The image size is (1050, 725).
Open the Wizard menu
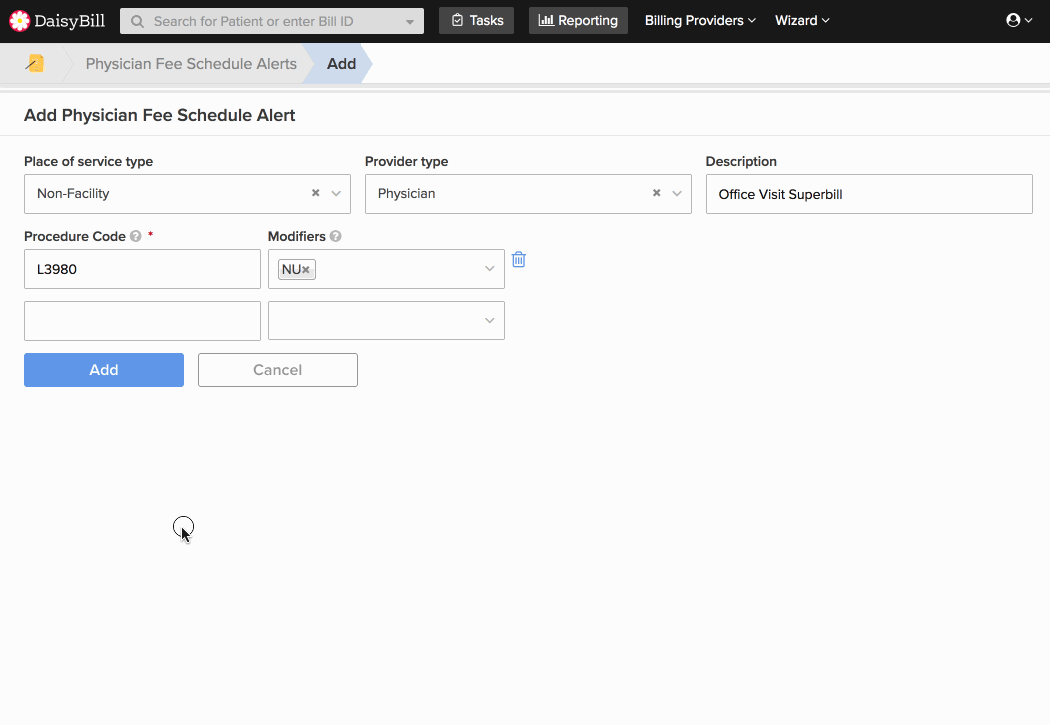pos(802,21)
